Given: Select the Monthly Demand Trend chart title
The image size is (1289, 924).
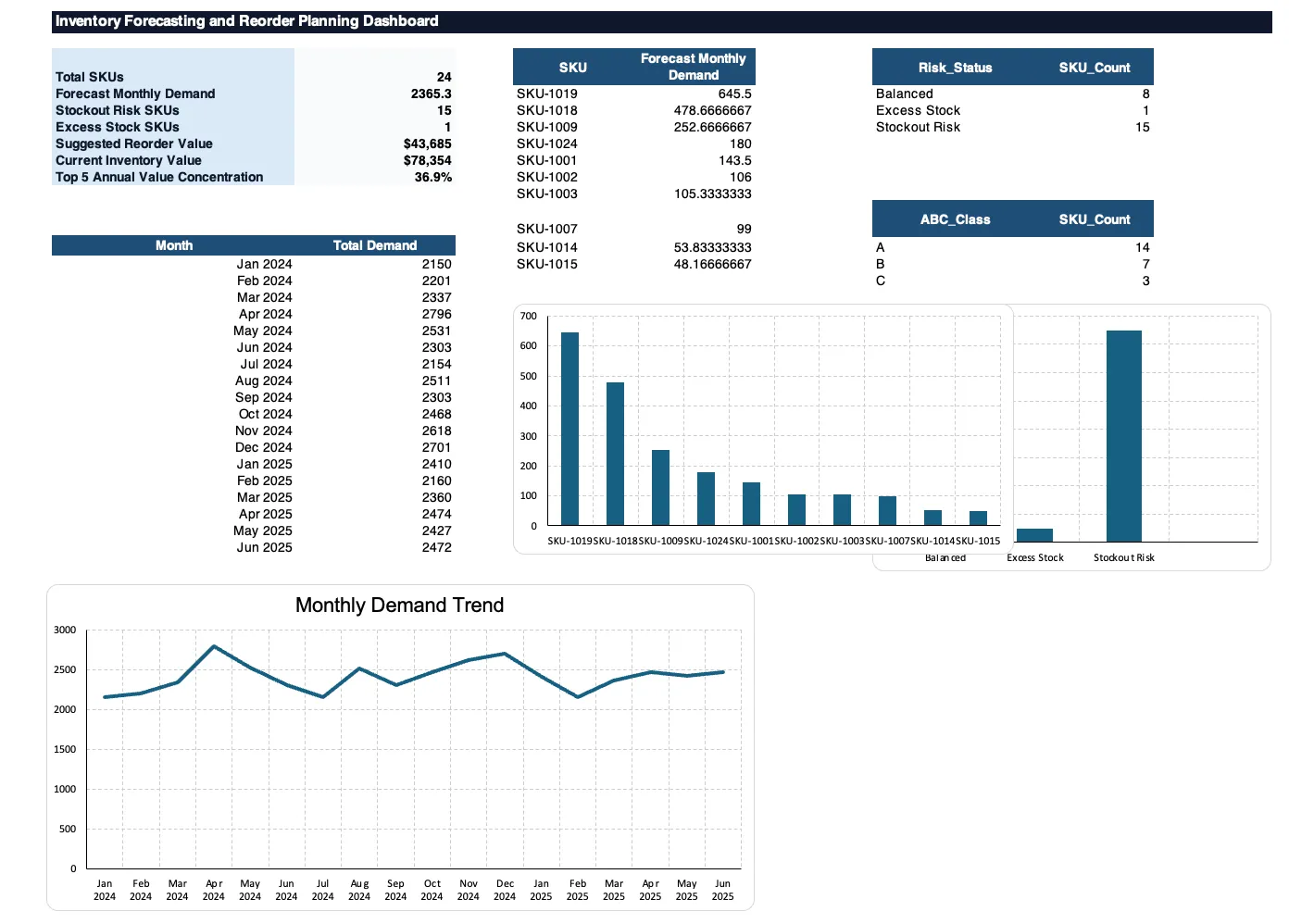Looking at the screenshot, I should [x=399, y=606].
